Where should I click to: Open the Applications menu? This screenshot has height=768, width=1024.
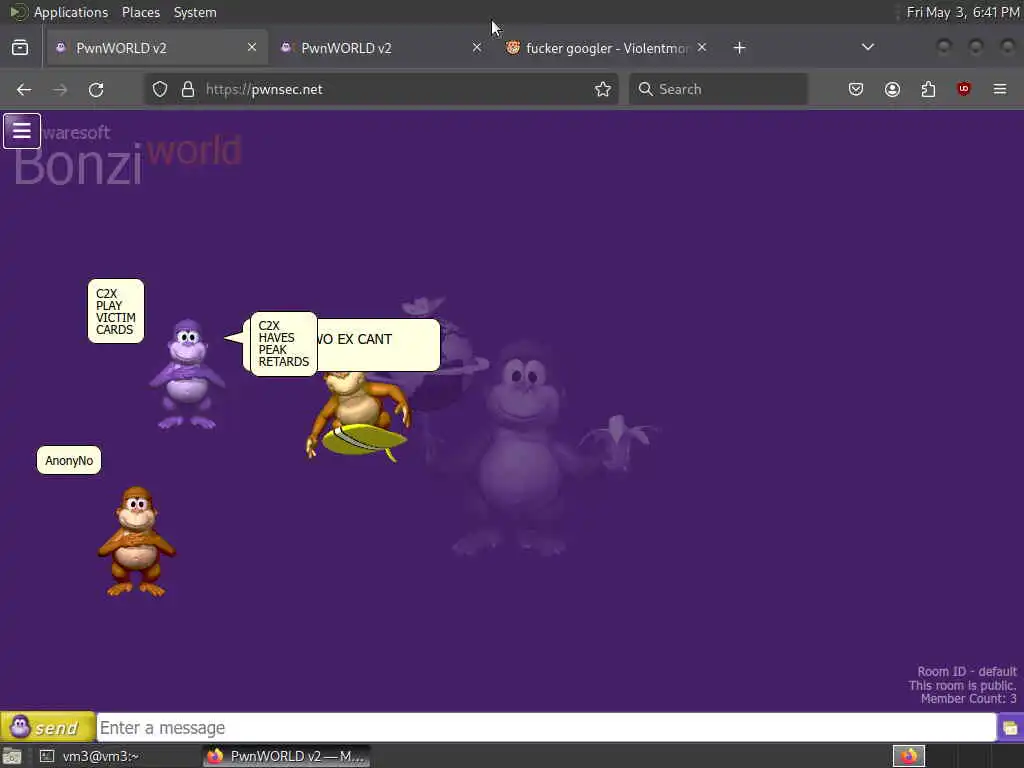click(x=71, y=12)
